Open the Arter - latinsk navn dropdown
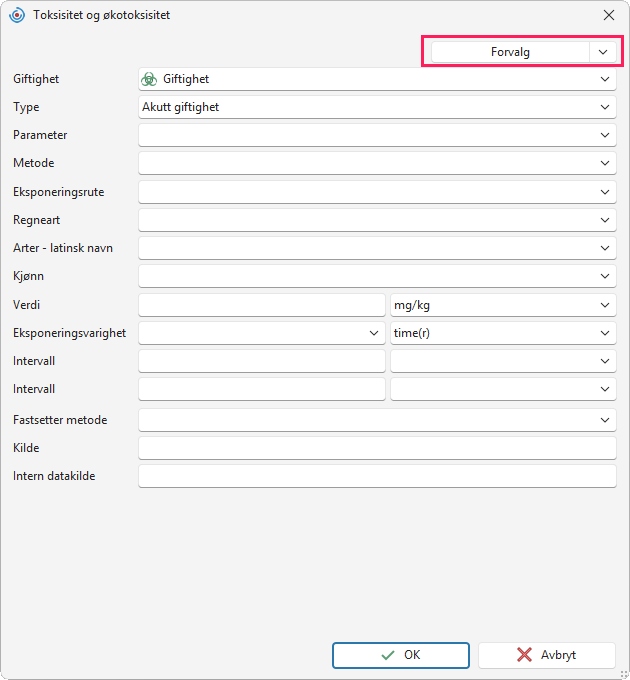630x680 pixels. click(377, 248)
